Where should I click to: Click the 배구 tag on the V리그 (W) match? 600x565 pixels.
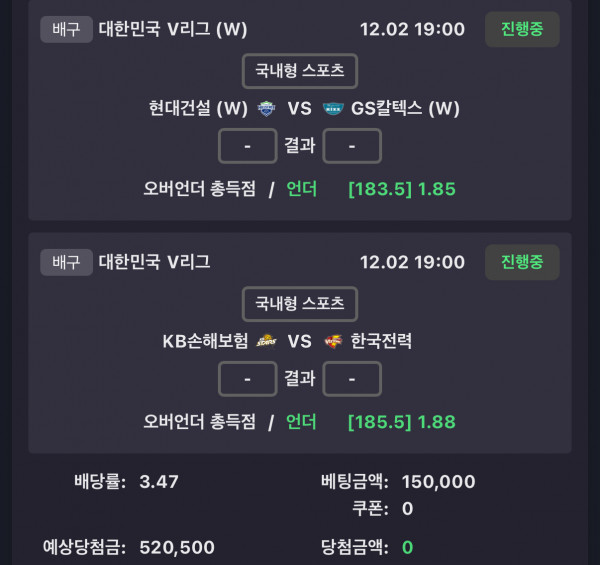66,29
